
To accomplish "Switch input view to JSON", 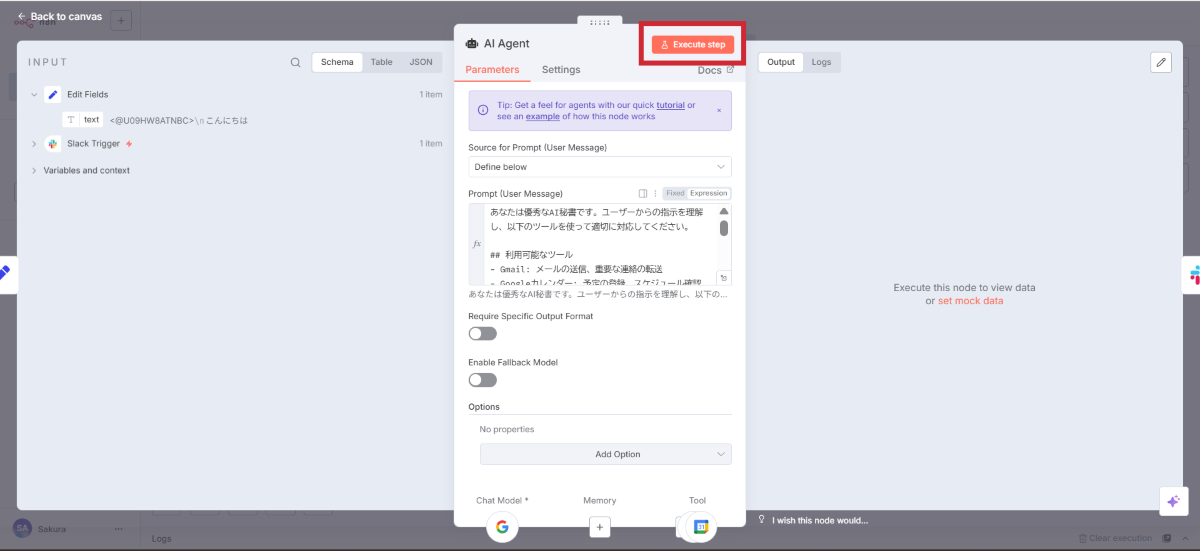I will coord(421,62).
